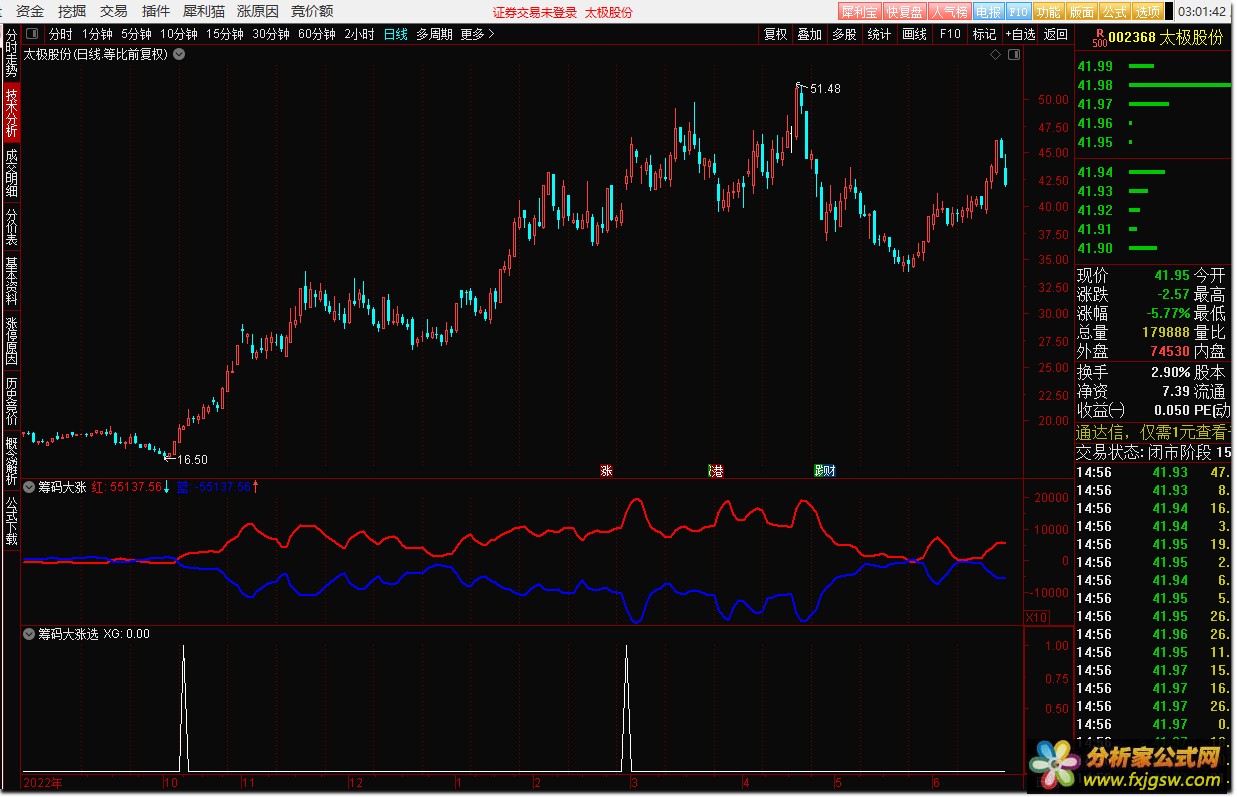Open the 犀利猫 menu

(203, 12)
